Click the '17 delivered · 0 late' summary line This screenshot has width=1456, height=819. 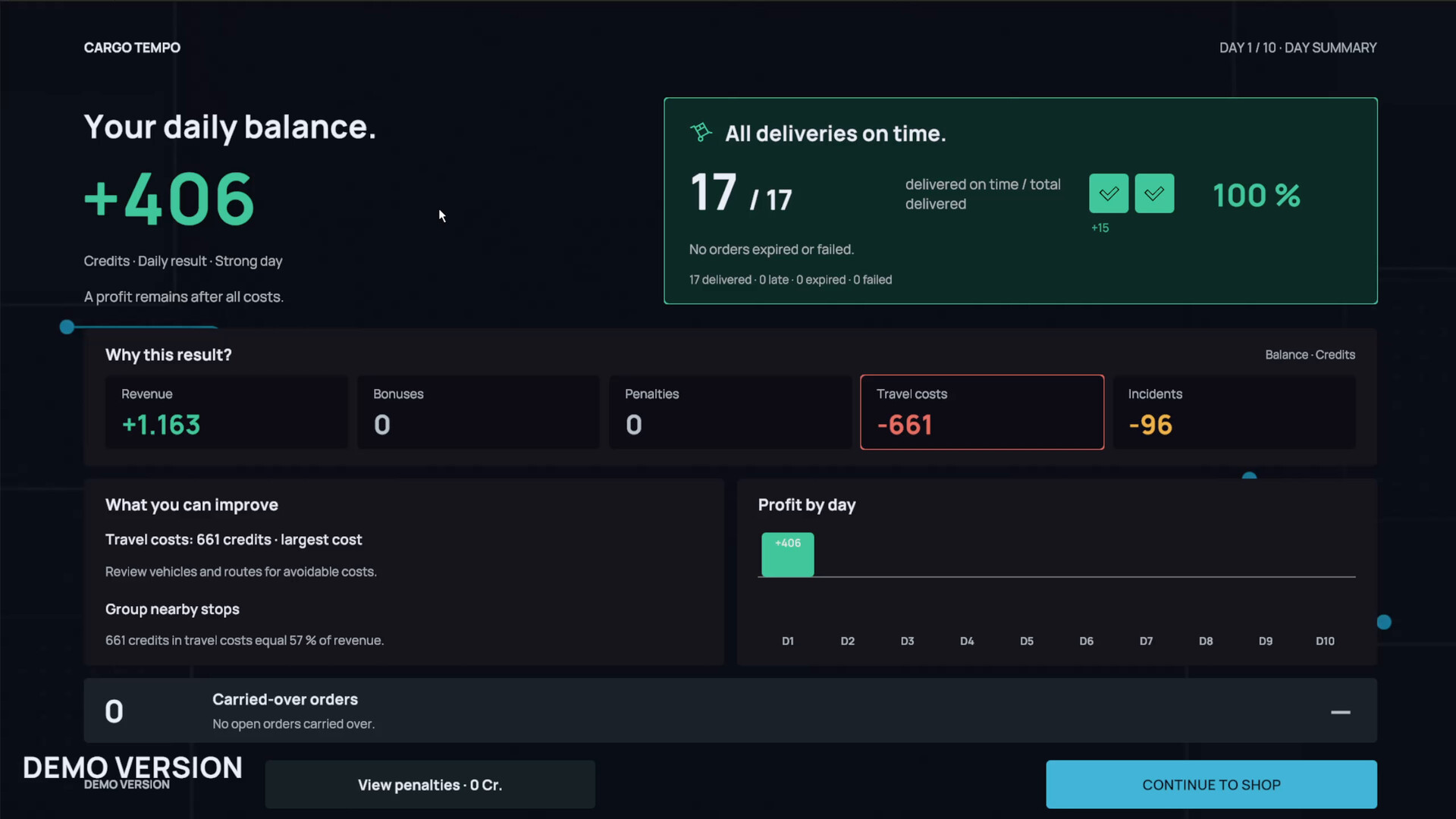790,280
